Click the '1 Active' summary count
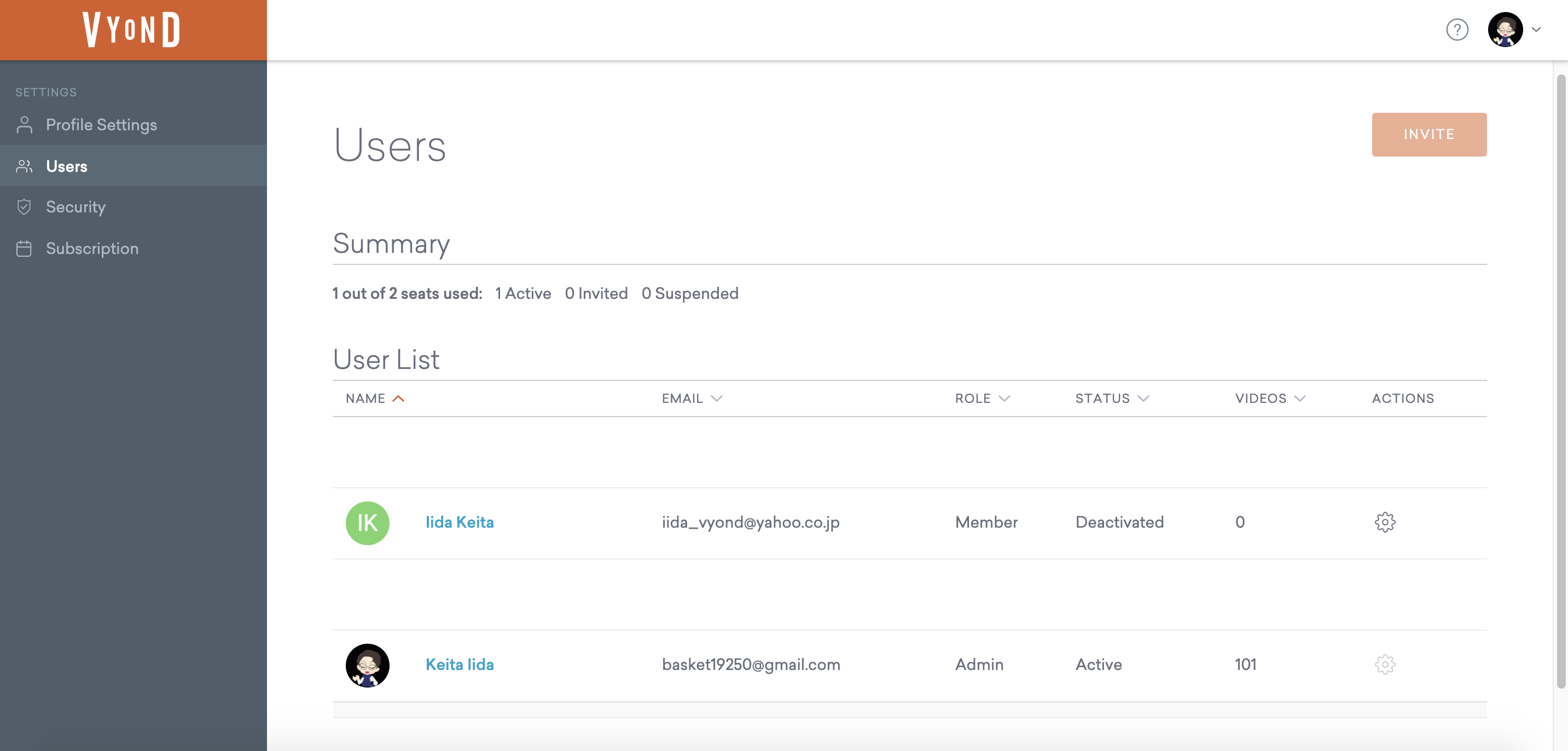The image size is (1568, 751). coord(523,293)
